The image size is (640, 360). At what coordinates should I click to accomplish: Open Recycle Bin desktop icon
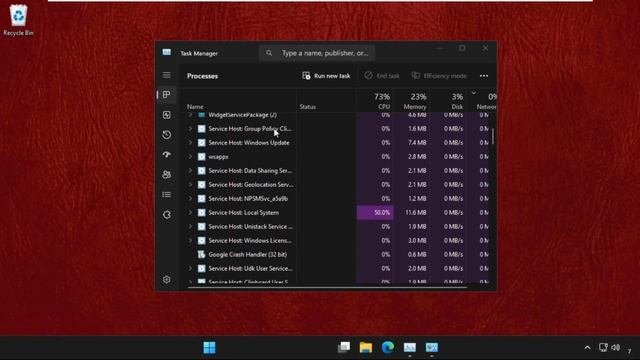(x=18, y=20)
